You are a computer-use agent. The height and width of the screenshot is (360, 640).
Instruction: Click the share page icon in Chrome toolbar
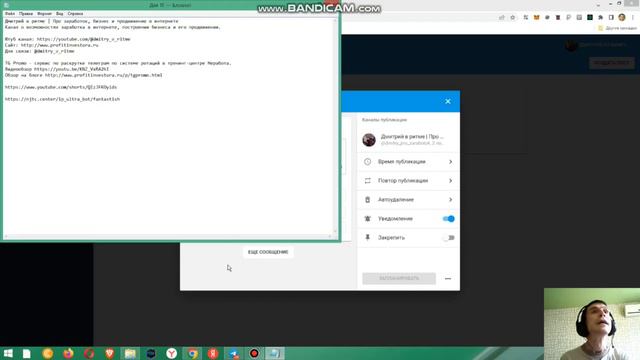(x=502, y=18)
